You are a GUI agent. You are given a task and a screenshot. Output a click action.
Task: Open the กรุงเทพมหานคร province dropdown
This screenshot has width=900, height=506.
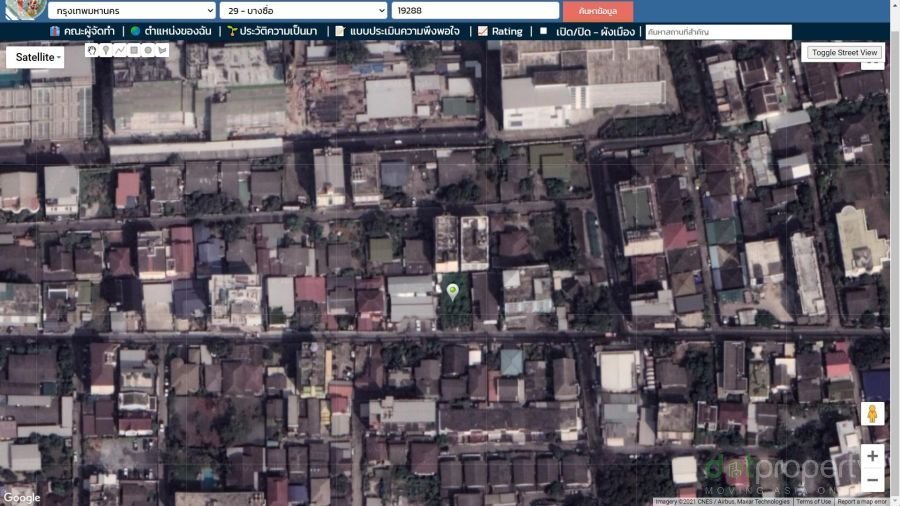(131, 10)
